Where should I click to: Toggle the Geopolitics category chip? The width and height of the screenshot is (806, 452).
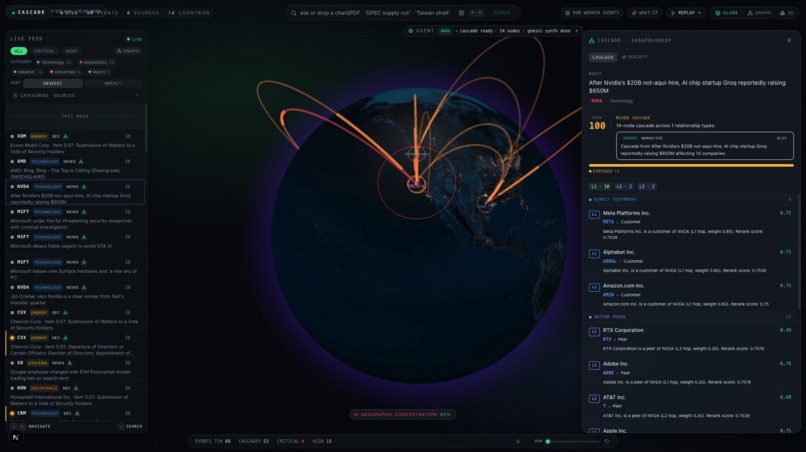[x=97, y=62]
